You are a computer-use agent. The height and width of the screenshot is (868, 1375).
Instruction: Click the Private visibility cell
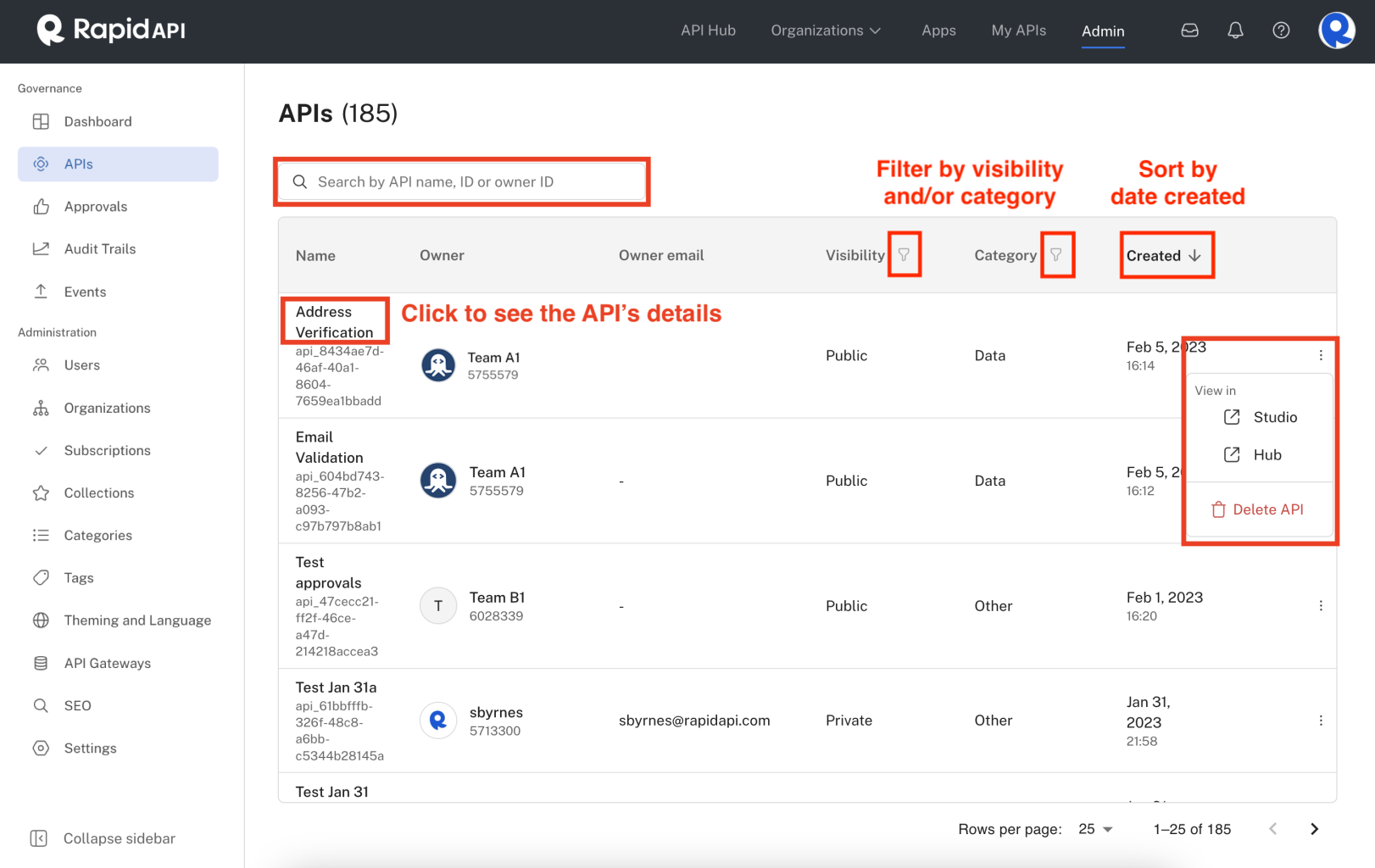click(849, 721)
